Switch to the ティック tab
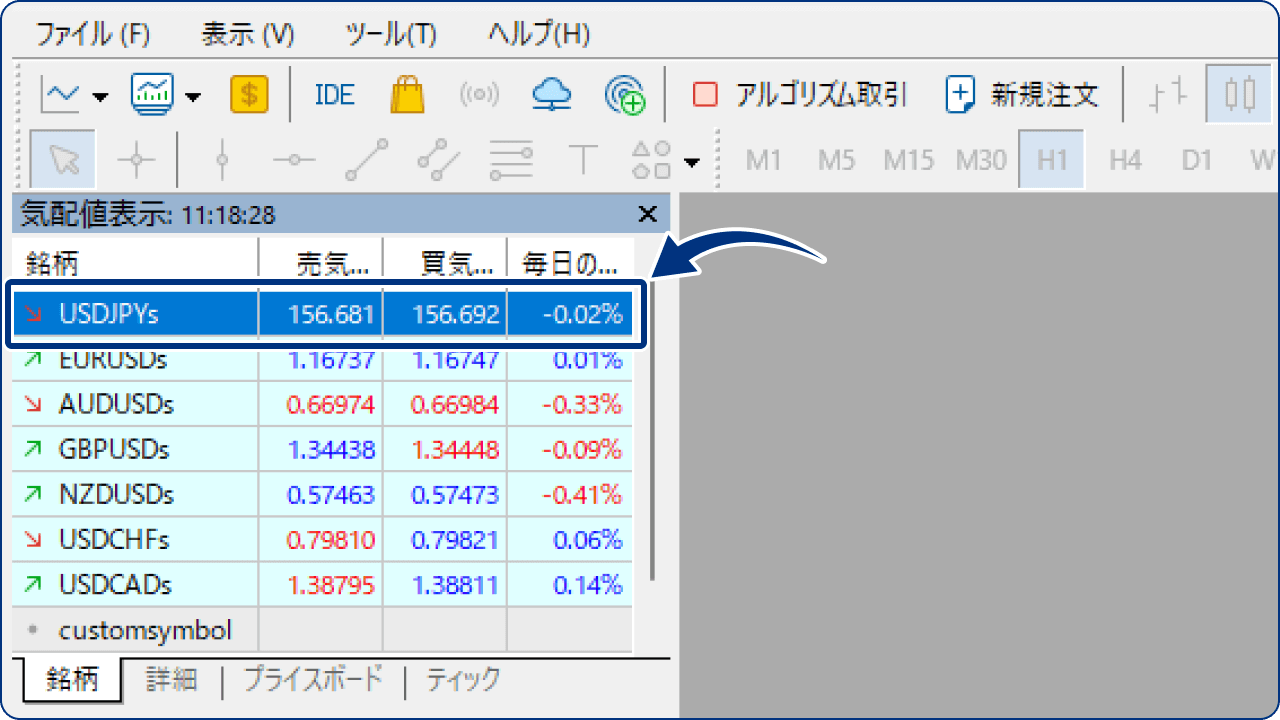Screen dimensions: 1280x720 click(462, 679)
